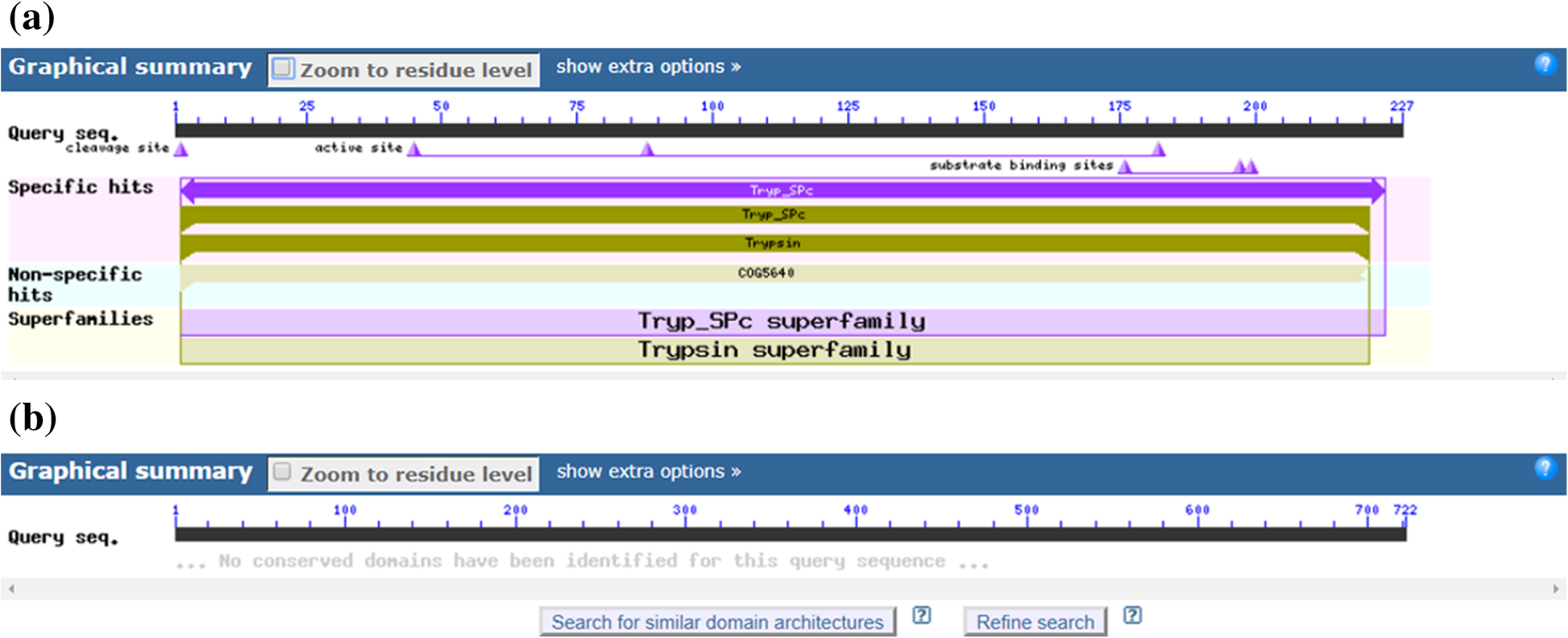Click the query sequence bar in panel (b)
The image size is (1568, 638).
[x=790, y=534]
